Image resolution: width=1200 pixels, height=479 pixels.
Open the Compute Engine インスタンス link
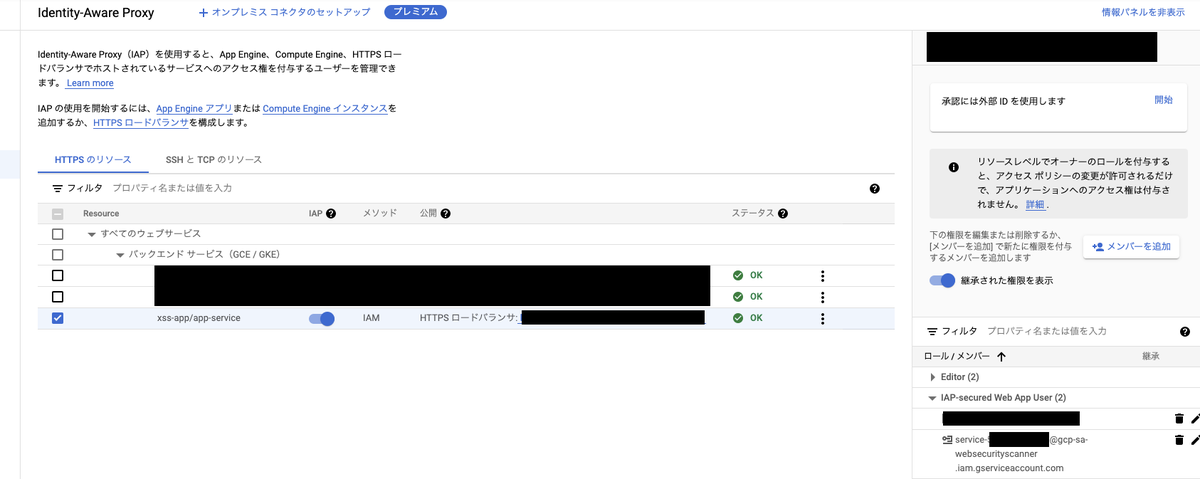(325, 108)
